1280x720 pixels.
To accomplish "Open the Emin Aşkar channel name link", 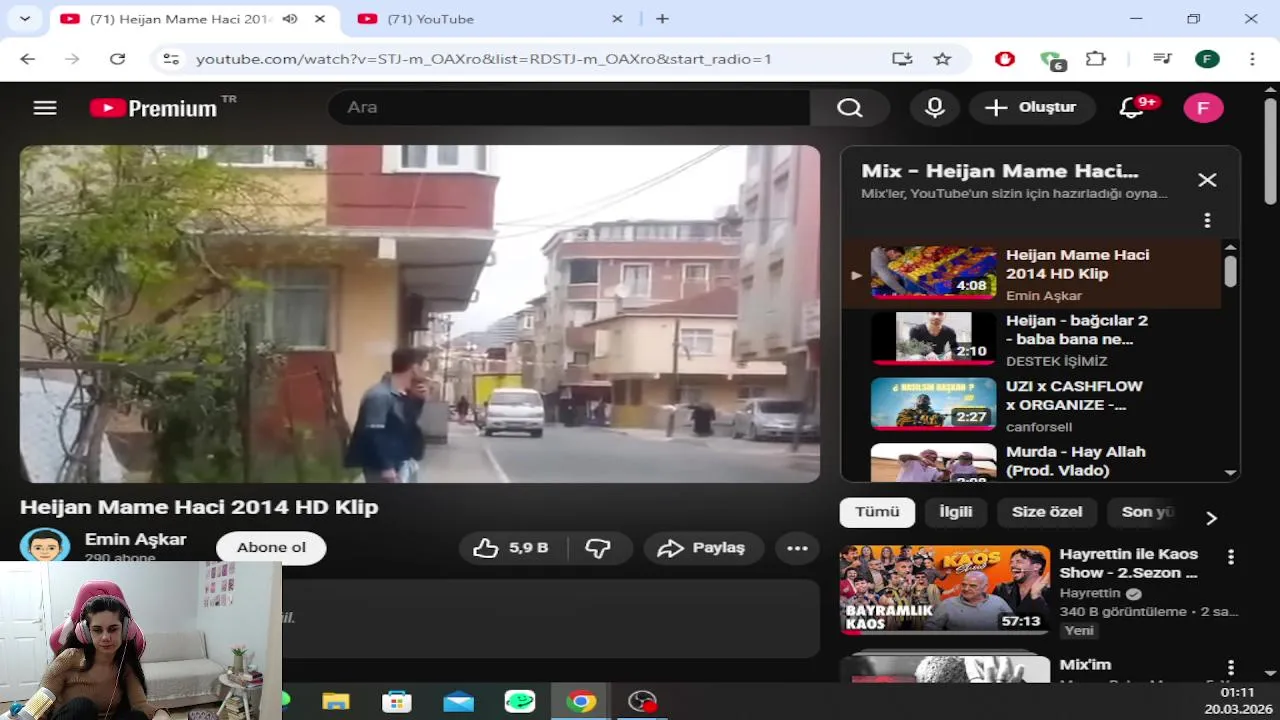I will (x=135, y=539).
